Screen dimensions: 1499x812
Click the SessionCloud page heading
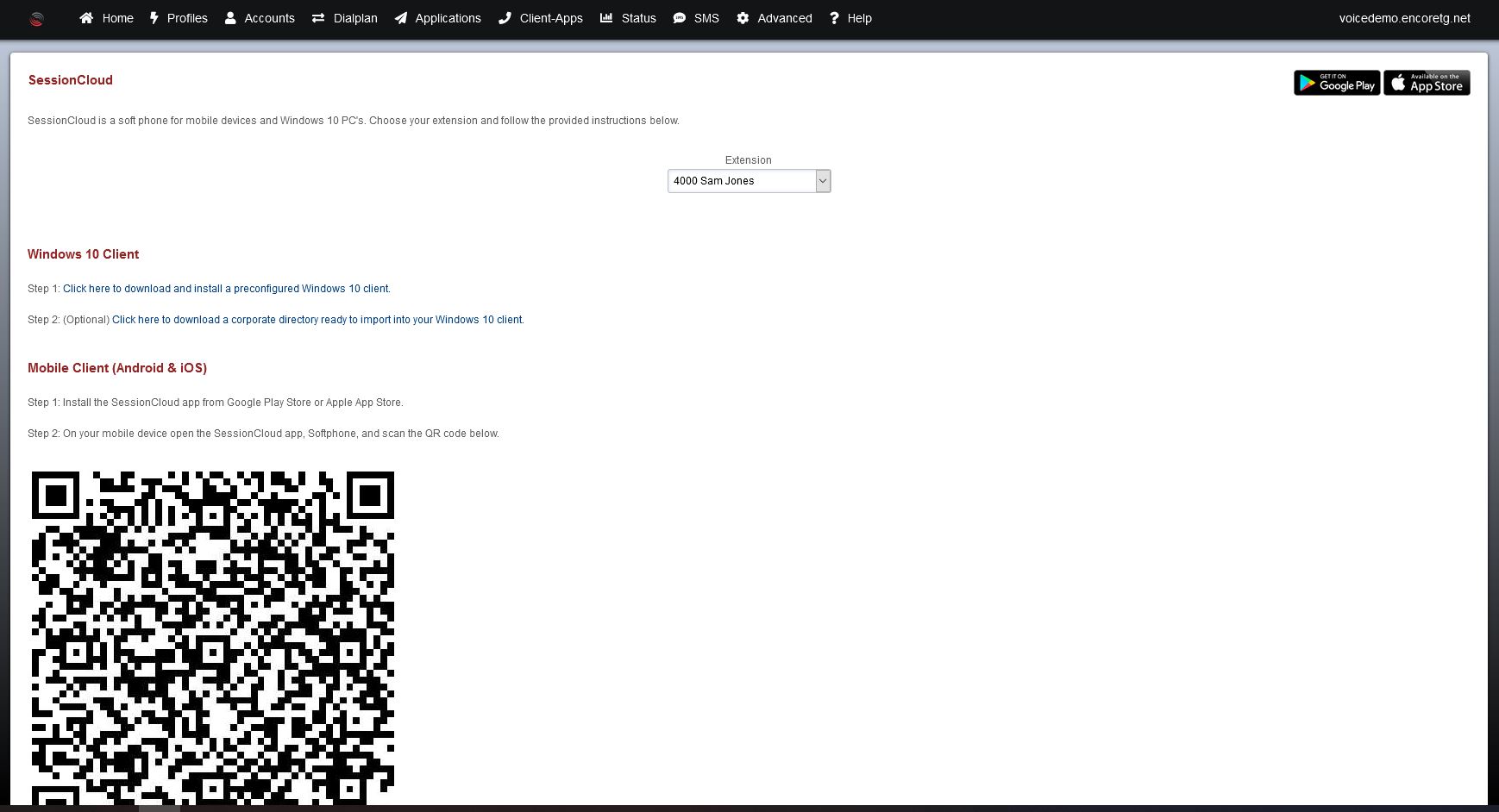[x=71, y=80]
